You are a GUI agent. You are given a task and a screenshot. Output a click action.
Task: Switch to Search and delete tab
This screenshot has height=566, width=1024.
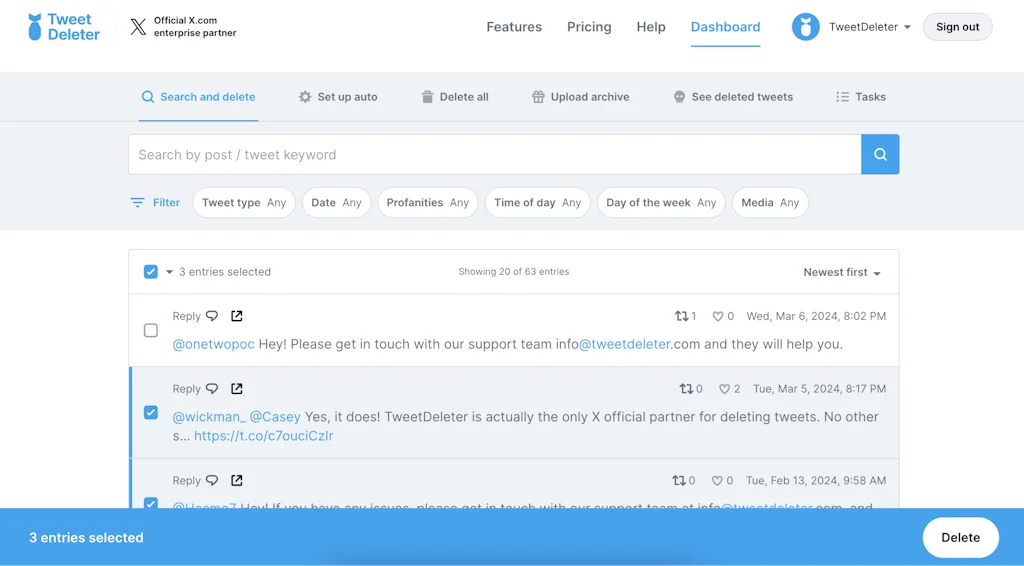coord(199,97)
